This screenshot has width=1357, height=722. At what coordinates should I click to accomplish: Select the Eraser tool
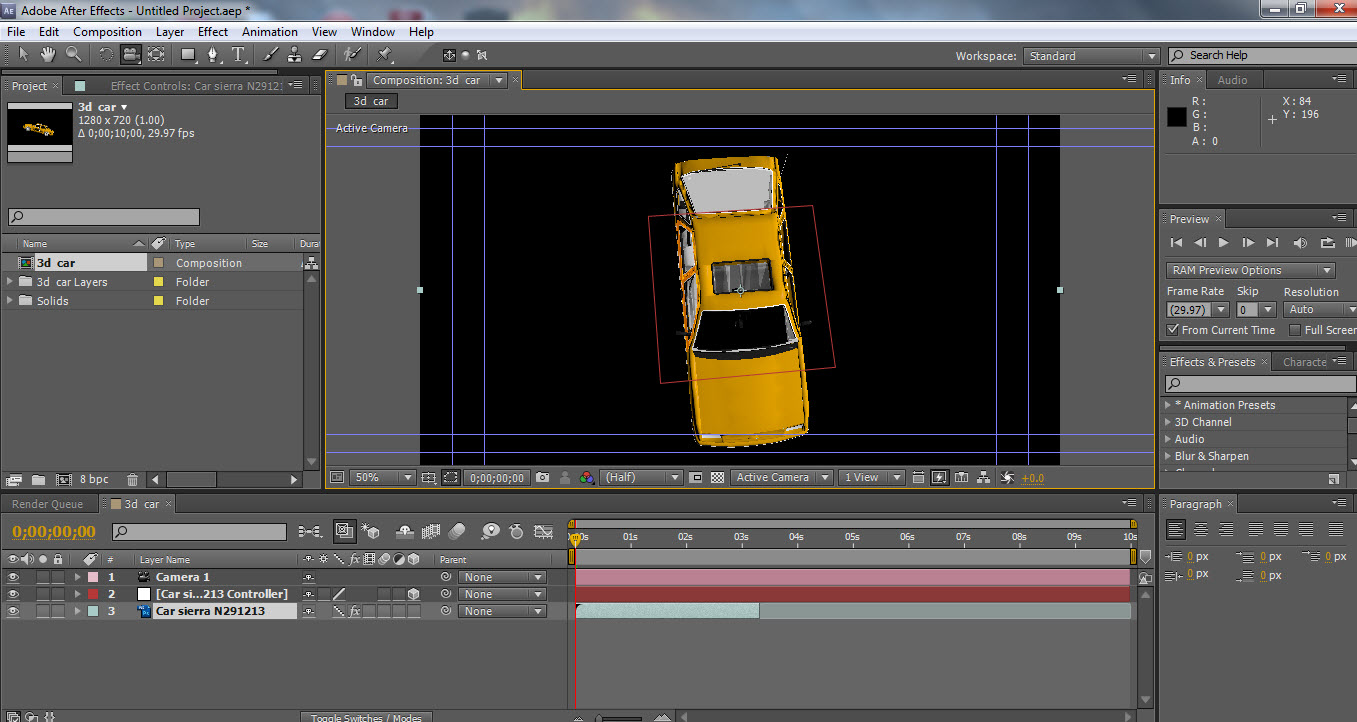320,55
